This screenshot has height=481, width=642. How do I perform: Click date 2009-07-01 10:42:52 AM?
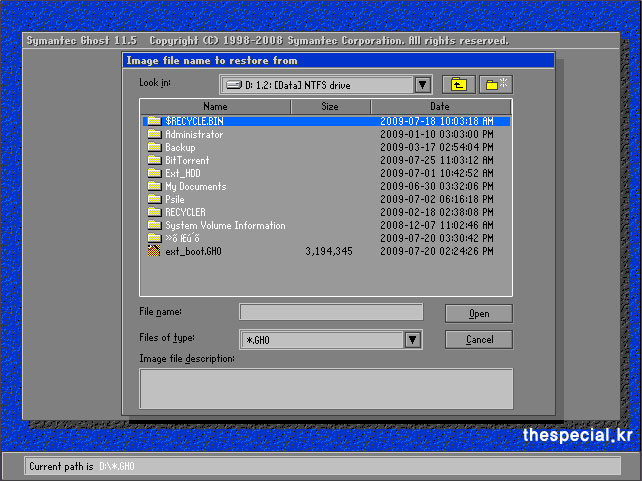437,173
